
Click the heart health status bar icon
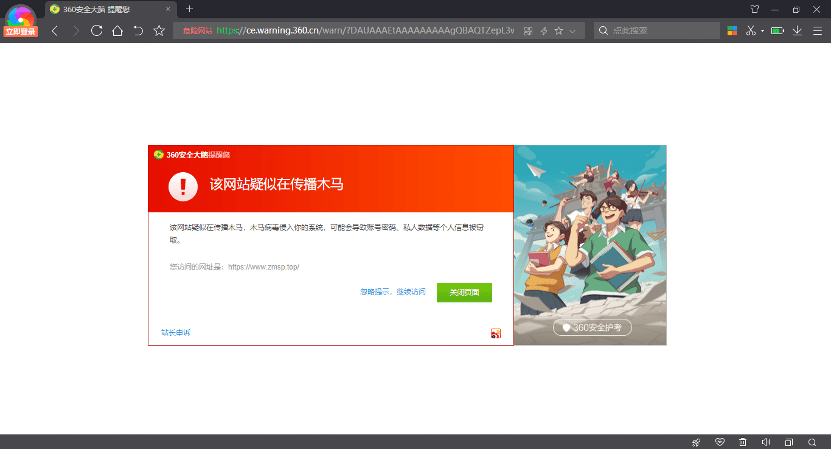[720, 442]
